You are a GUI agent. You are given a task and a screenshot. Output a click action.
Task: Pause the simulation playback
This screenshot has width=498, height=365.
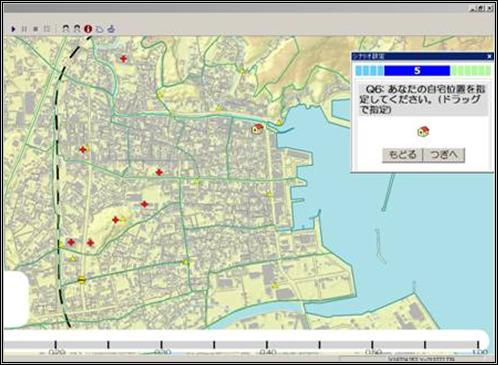pyautogui.click(x=24, y=29)
